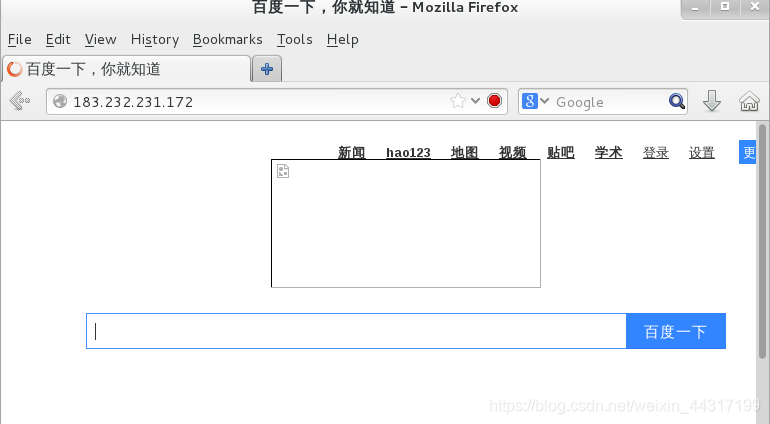Click the hao123 link
770x424 pixels.
408,152
